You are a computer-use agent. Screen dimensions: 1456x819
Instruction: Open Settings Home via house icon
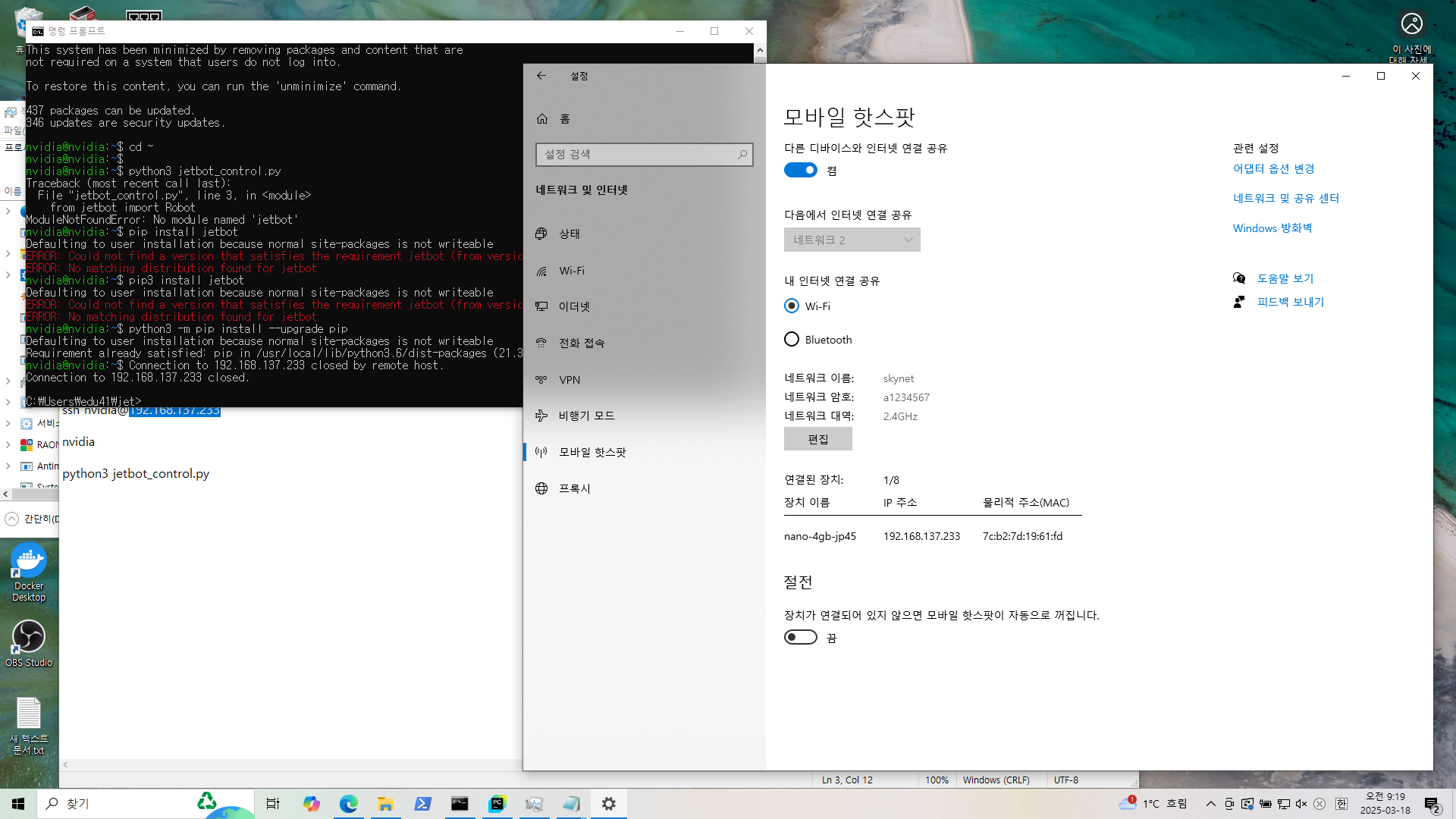click(542, 119)
